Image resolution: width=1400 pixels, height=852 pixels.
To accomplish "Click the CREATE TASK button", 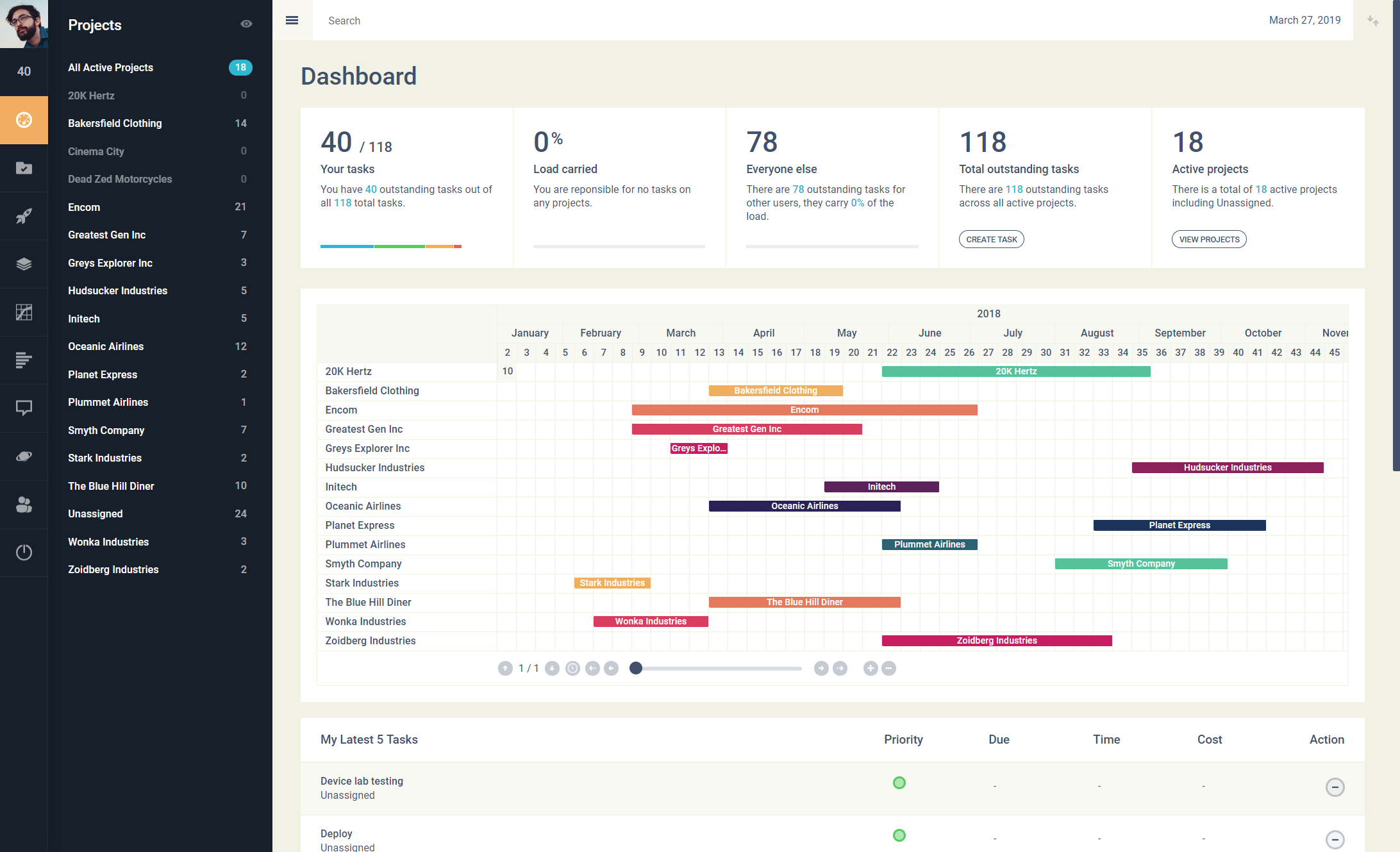I will tap(991, 239).
